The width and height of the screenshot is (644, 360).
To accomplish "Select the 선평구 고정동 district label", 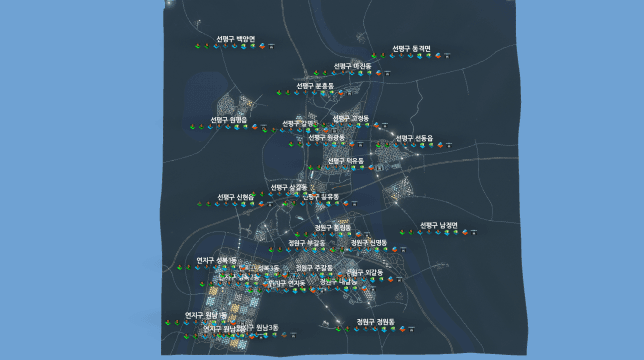I will tap(350, 118).
